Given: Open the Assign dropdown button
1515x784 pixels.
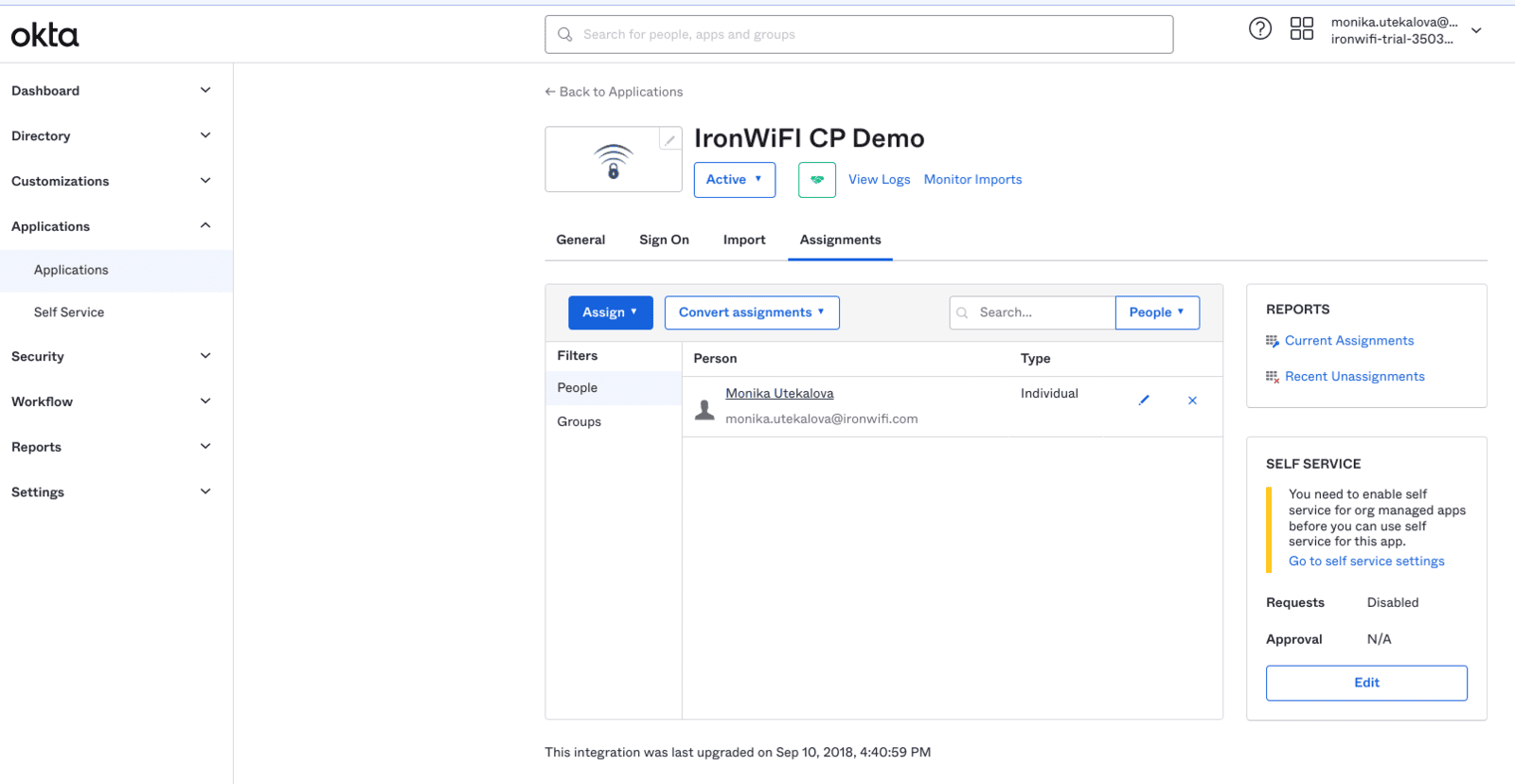Looking at the screenshot, I should tap(611, 312).
